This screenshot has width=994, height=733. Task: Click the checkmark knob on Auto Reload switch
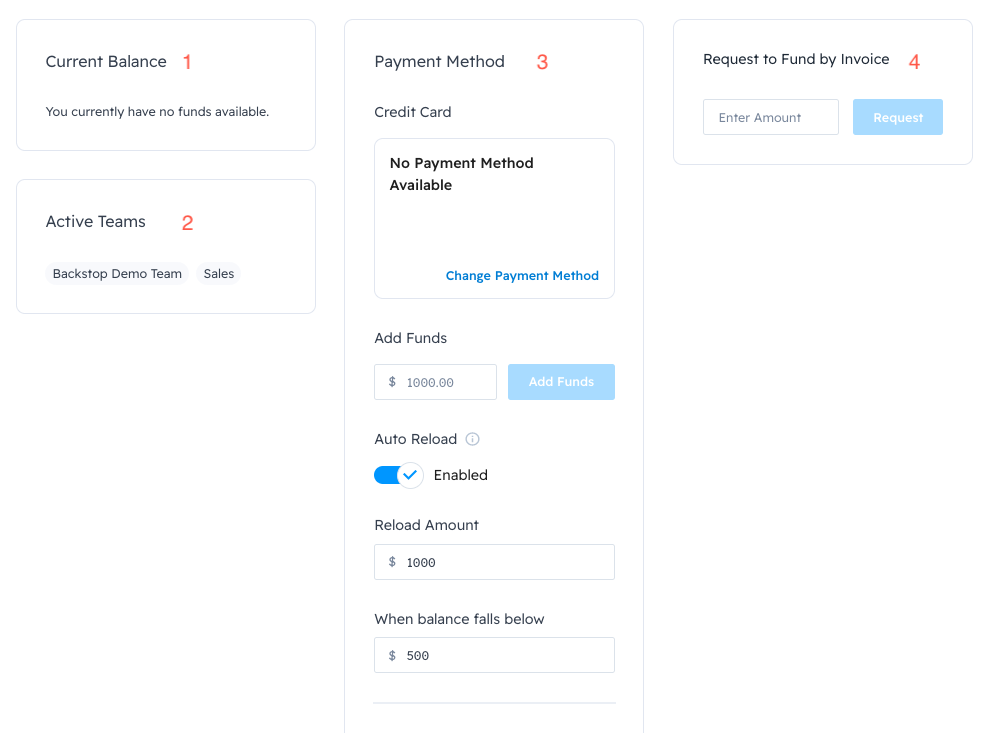409,475
